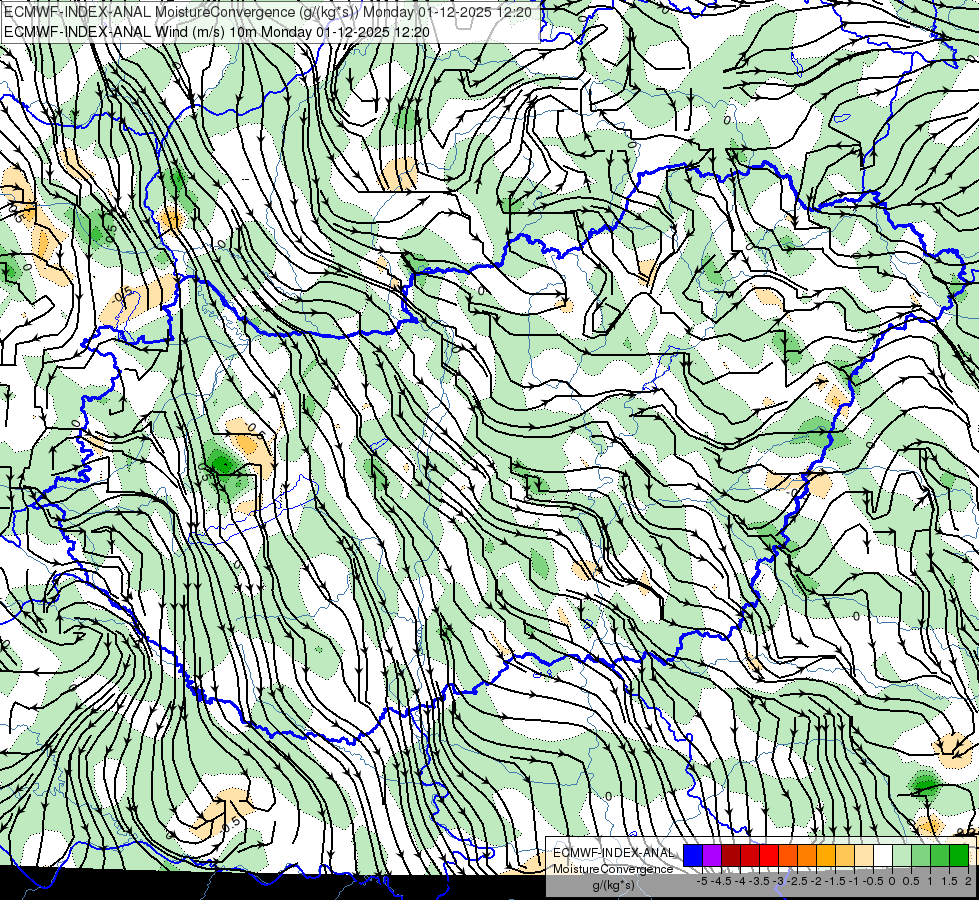The image size is (979, 900).
Task: Click the darkest green legend swatch
Action: tap(959, 855)
